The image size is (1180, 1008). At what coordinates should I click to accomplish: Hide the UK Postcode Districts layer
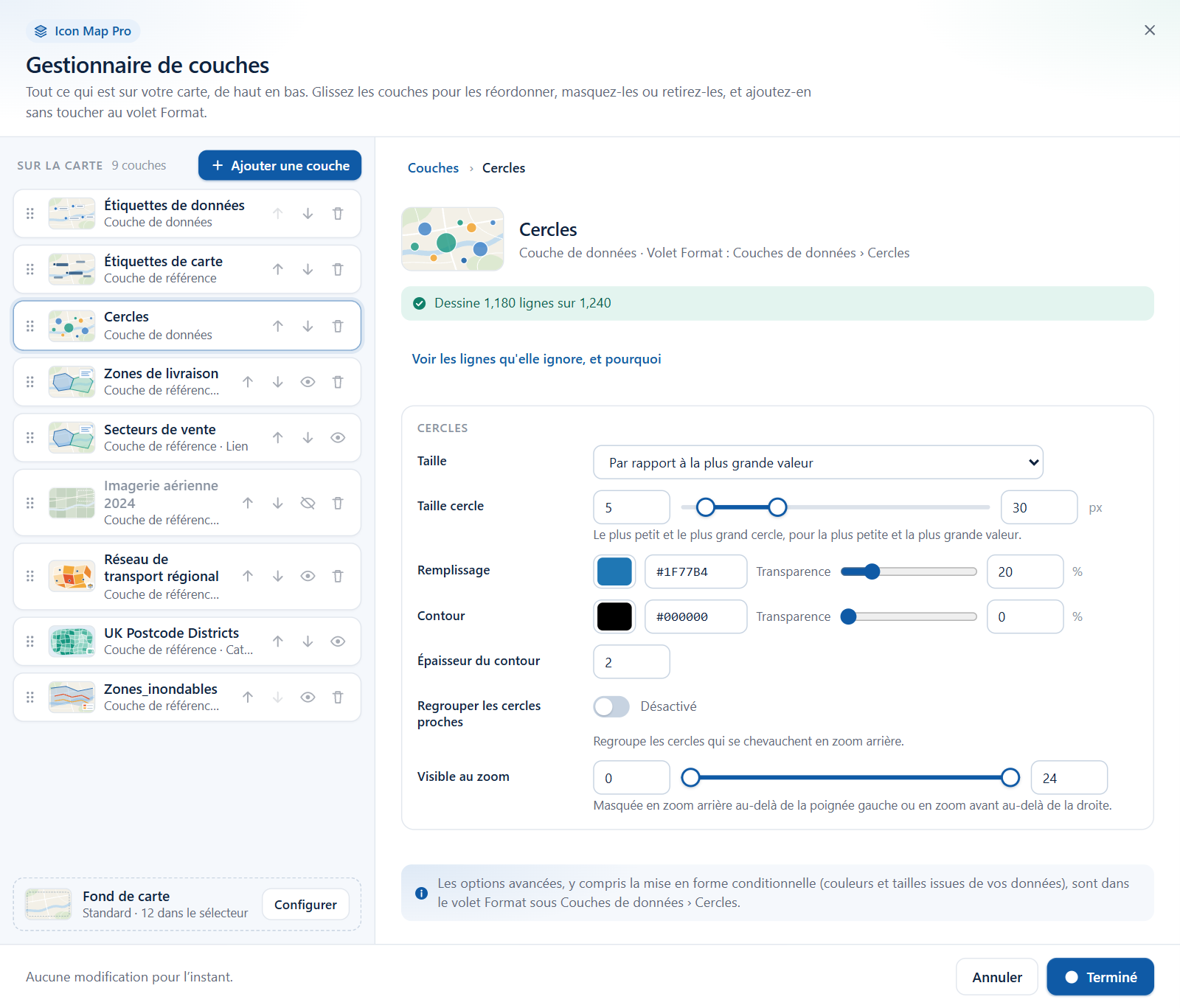coord(338,642)
